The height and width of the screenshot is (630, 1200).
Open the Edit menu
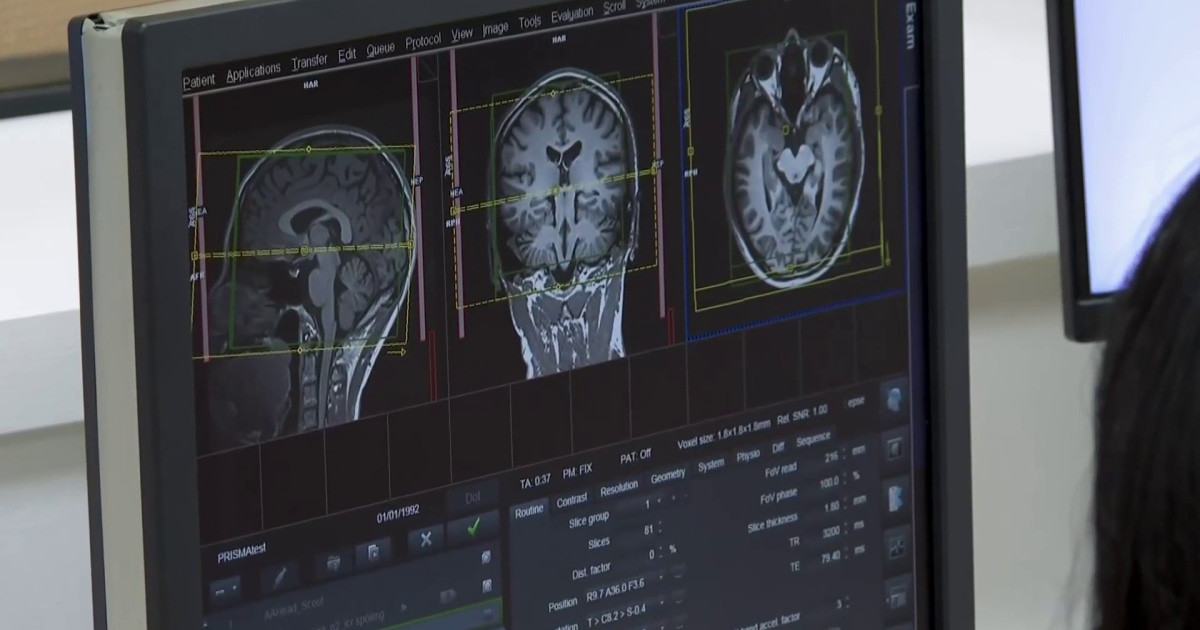coord(347,56)
